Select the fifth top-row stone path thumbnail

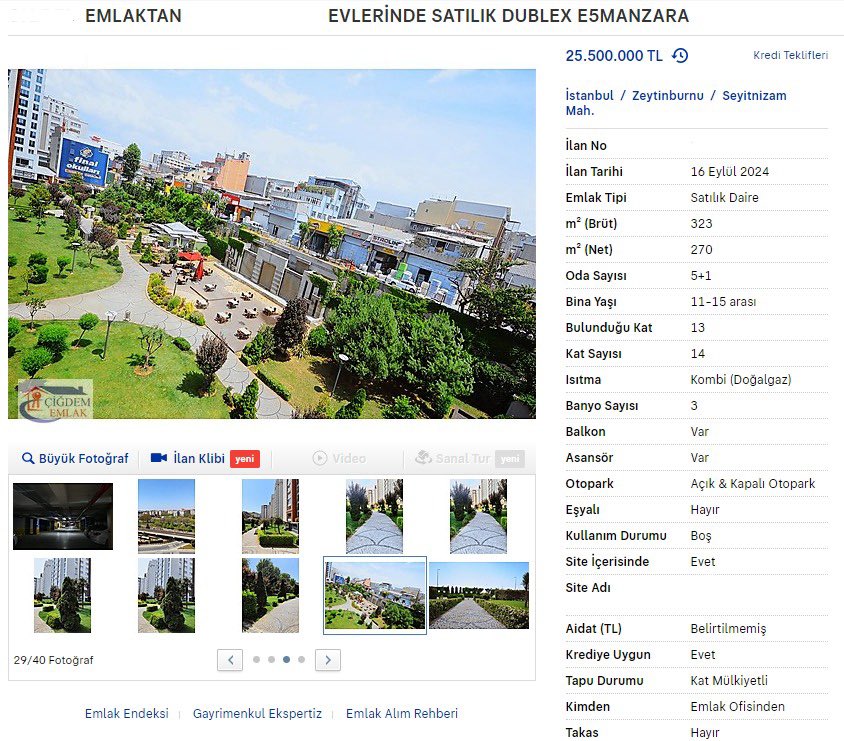pos(478,517)
